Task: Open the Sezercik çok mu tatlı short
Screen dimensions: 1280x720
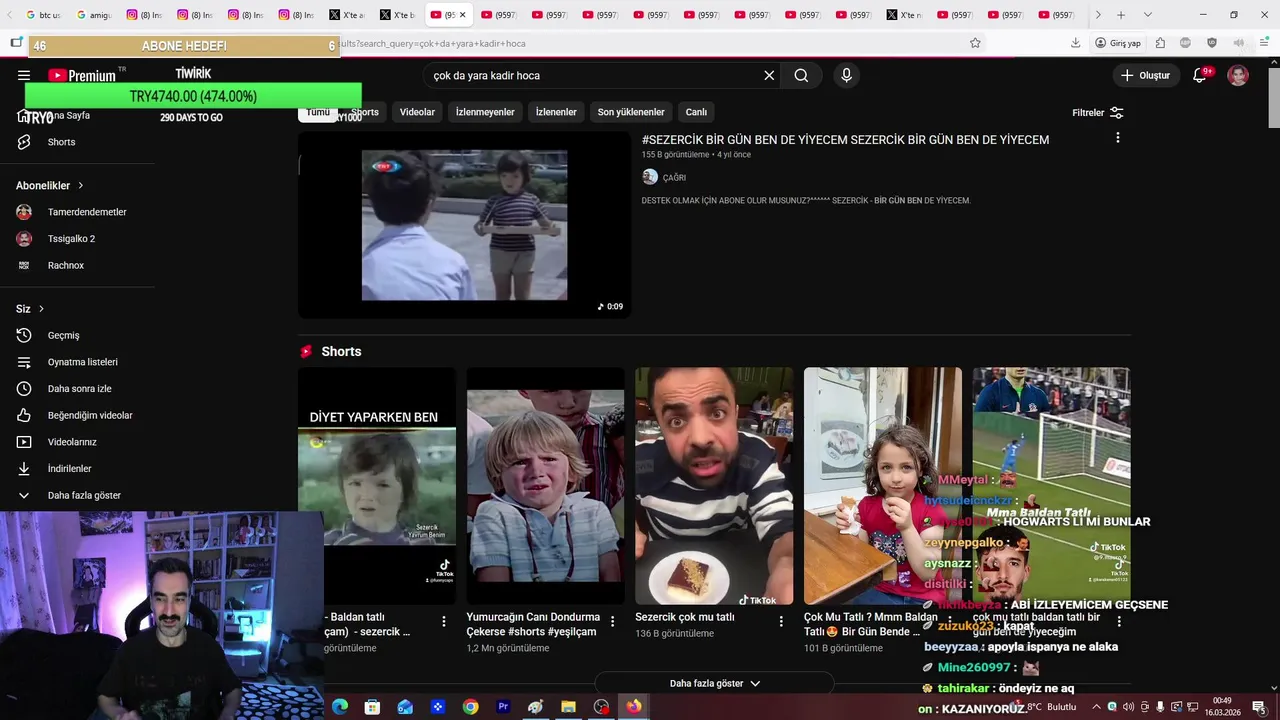Action: [714, 486]
